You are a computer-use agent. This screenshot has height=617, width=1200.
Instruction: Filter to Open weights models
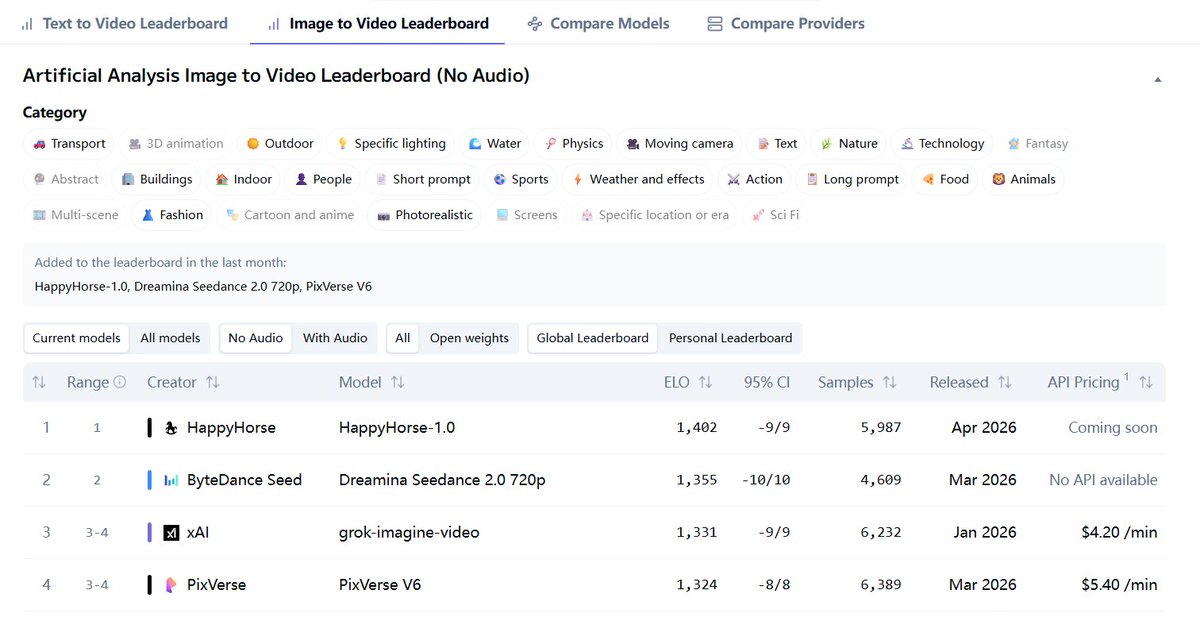[x=469, y=338]
